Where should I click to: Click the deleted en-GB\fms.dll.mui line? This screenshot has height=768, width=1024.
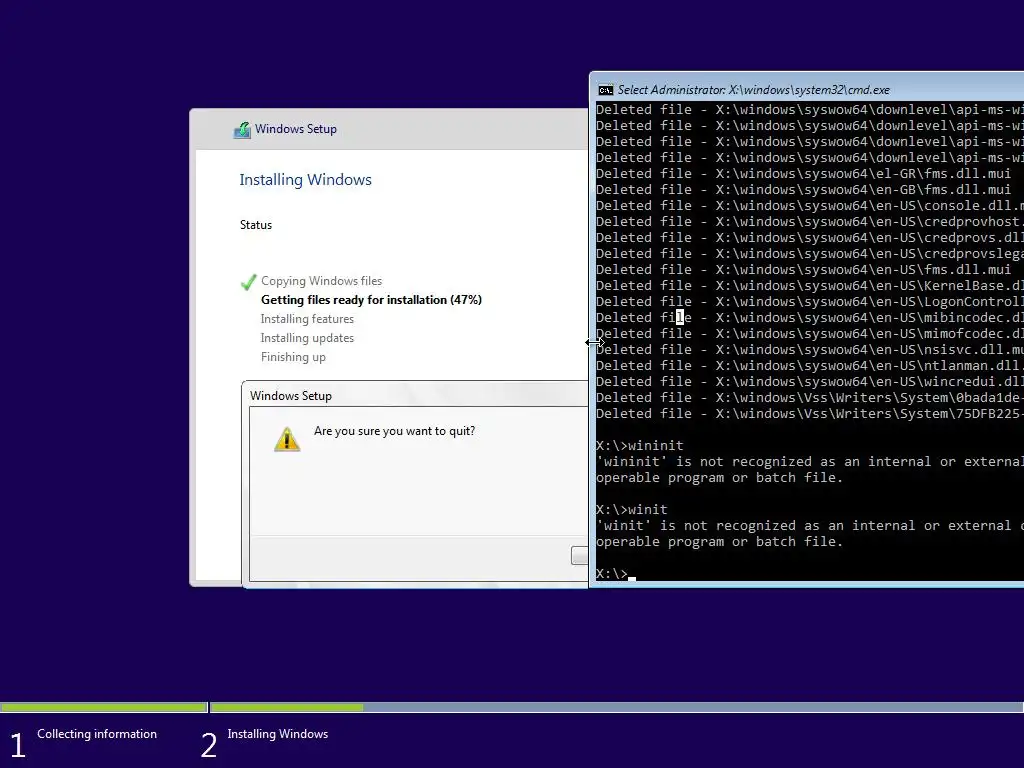803,189
